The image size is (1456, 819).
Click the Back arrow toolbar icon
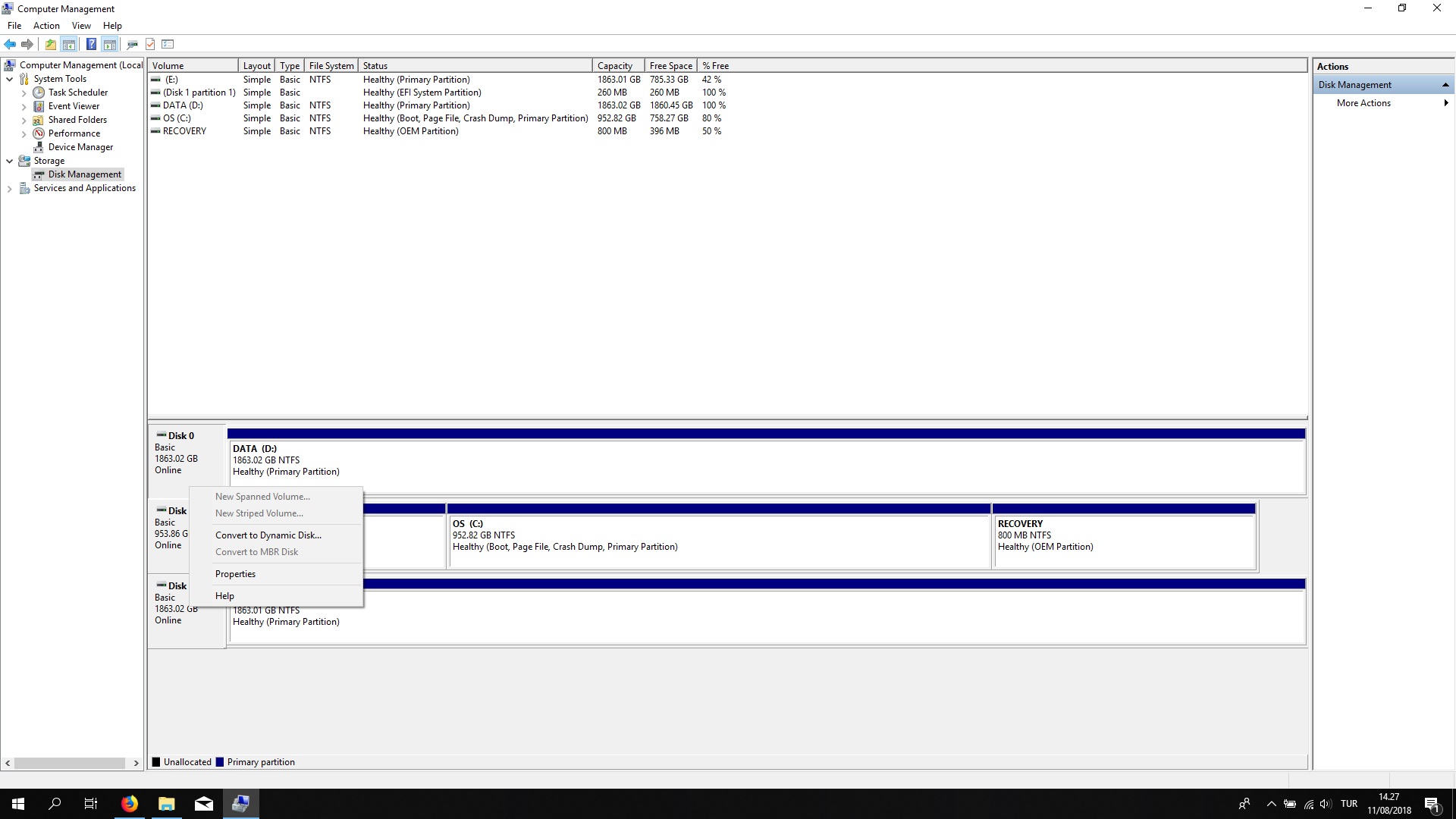coord(10,44)
